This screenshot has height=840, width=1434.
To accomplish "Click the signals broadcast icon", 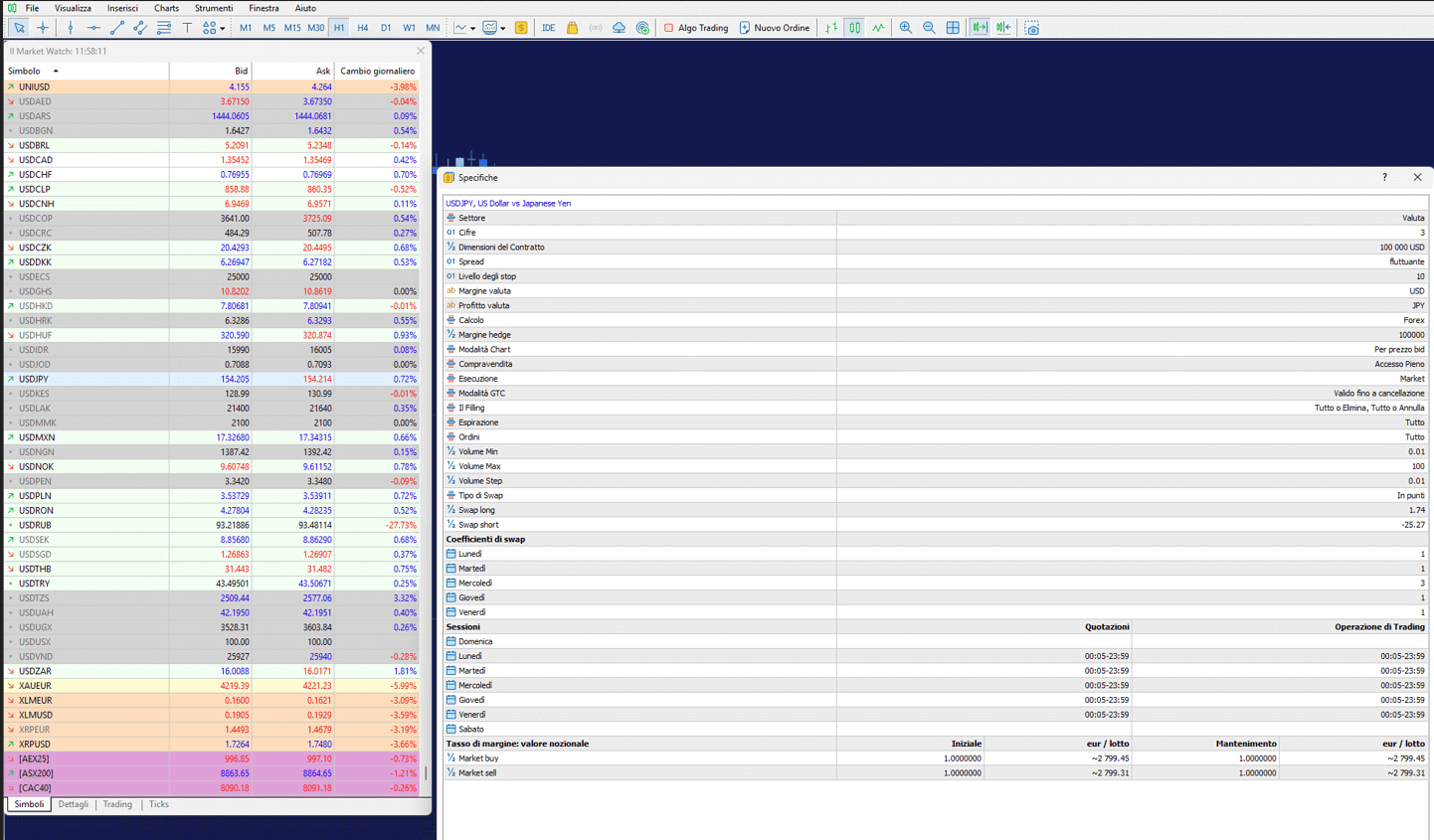I will (596, 28).
